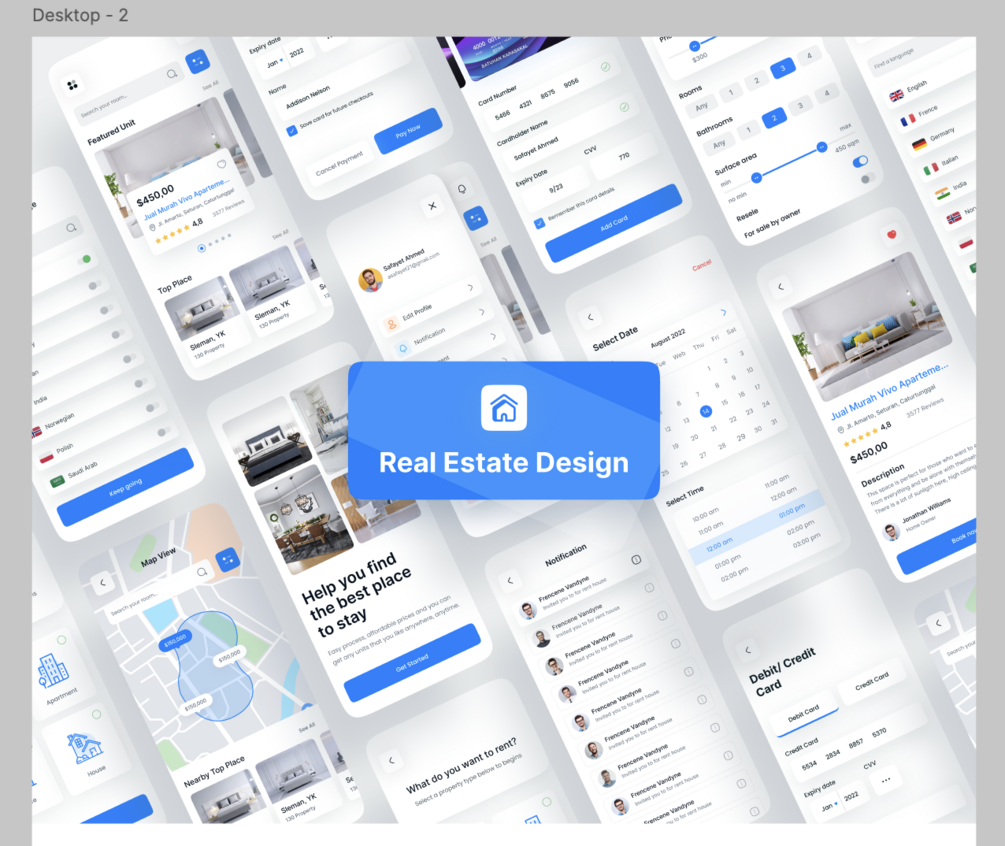Turn on the For sale by owner switch

coord(867,179)
